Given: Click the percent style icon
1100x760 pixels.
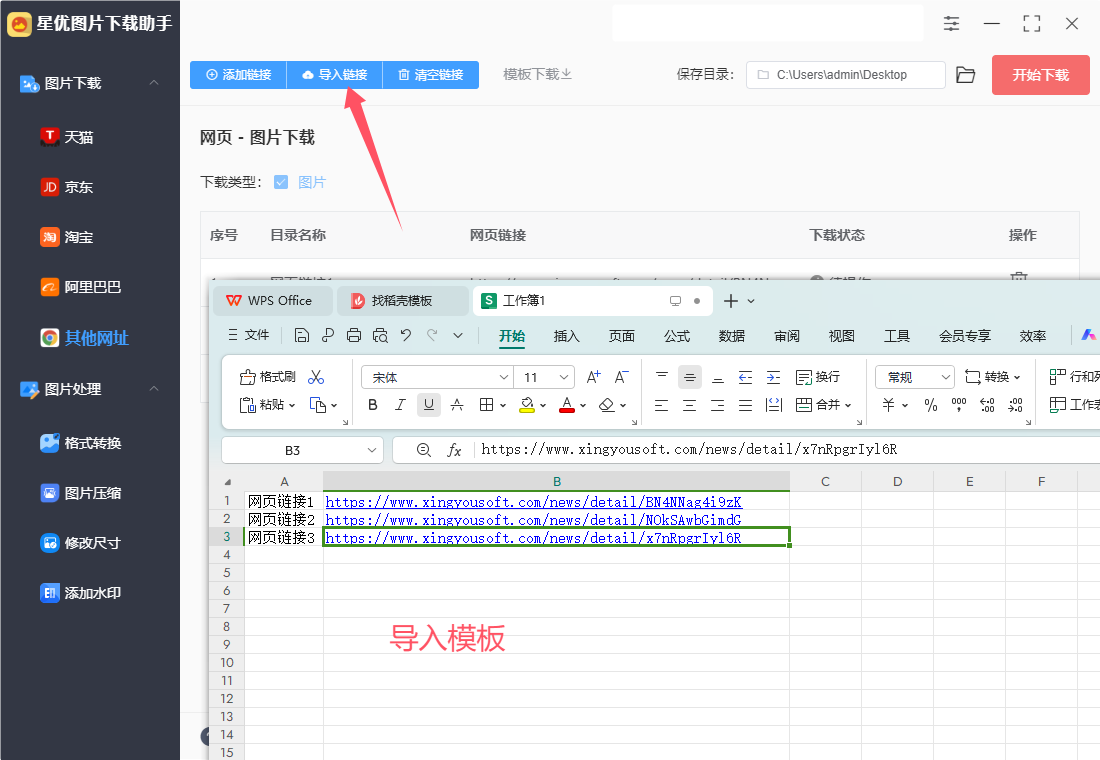Looking at the screenshot, I should click(x=931, y=405).
